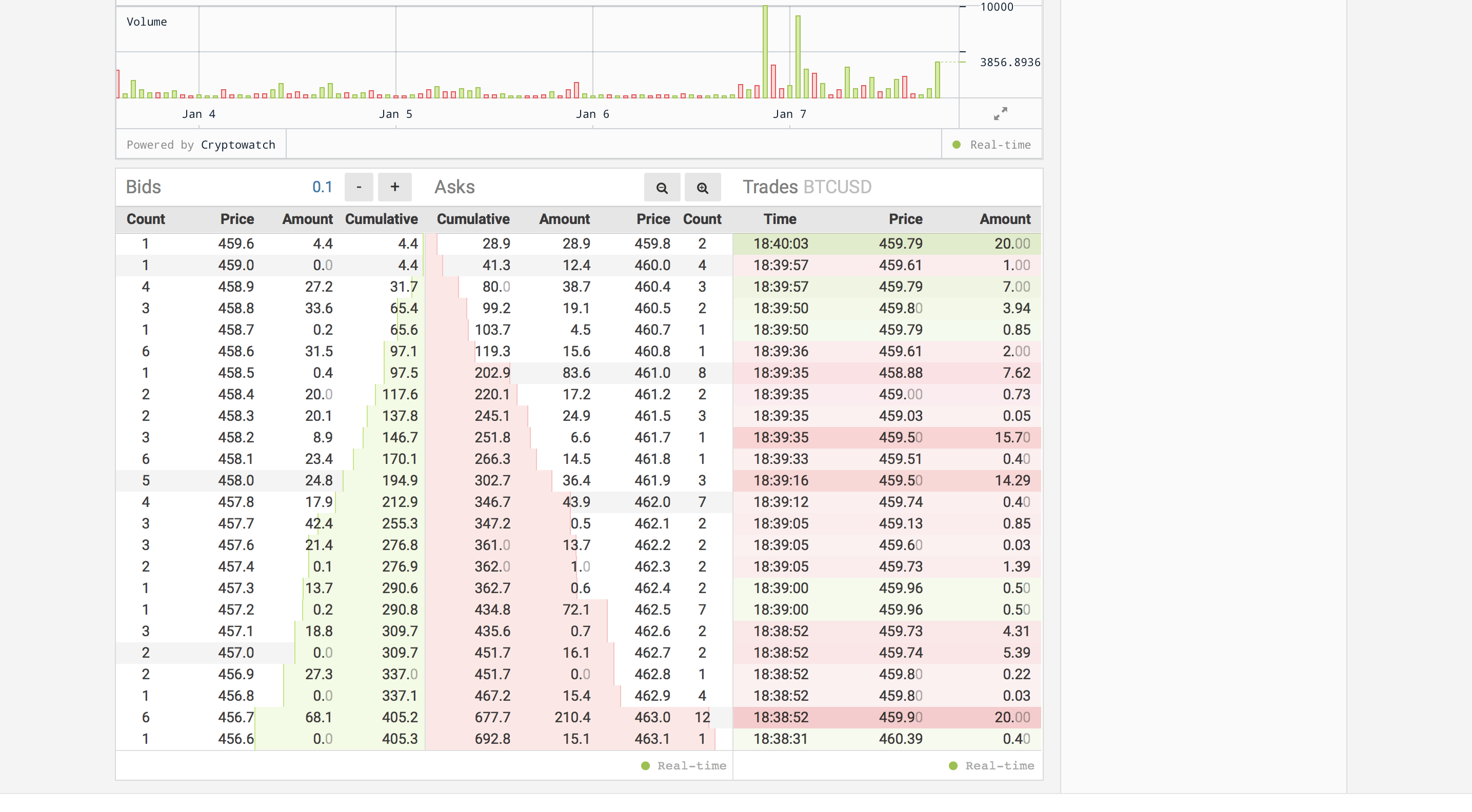Image resolution: width=1472 pixels, height=812 pixels.
Task: Click the trade price 460.39
Action: click(901, 739)
